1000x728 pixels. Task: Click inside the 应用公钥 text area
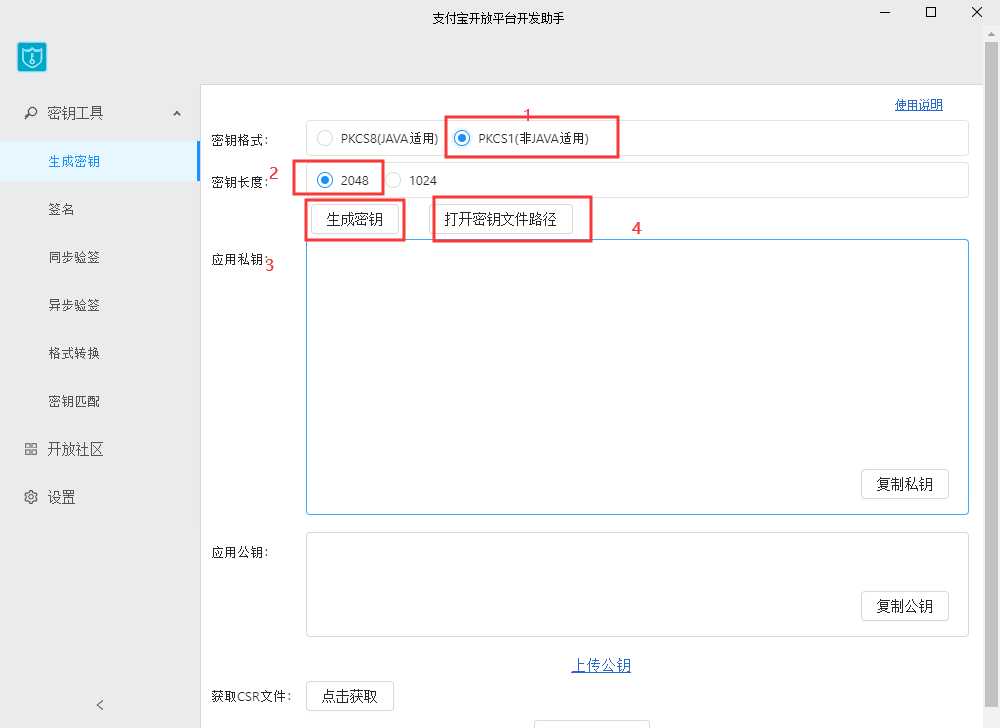(637, 585)
